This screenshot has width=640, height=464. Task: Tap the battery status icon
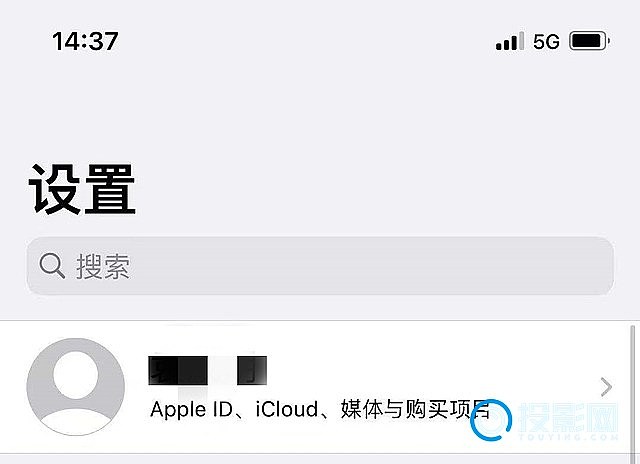[x=589, y=41]
